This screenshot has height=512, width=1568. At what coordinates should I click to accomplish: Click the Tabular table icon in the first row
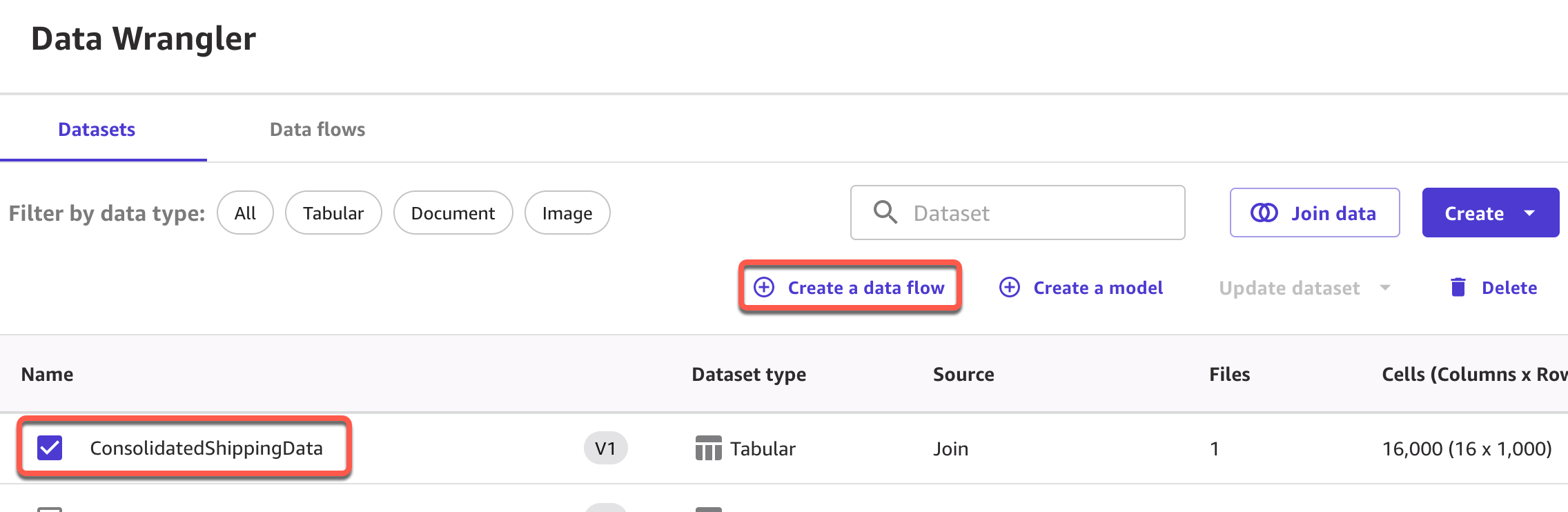tap(708, 449)
